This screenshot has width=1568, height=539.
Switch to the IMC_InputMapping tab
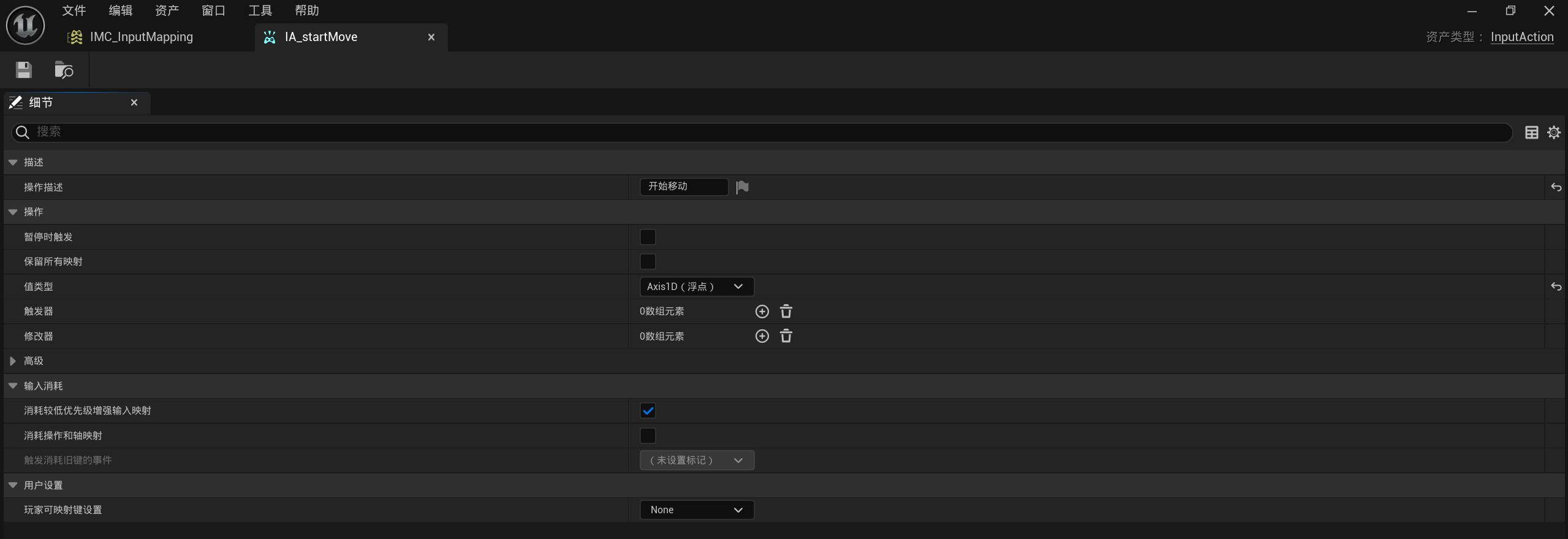(x=141, y=37)
